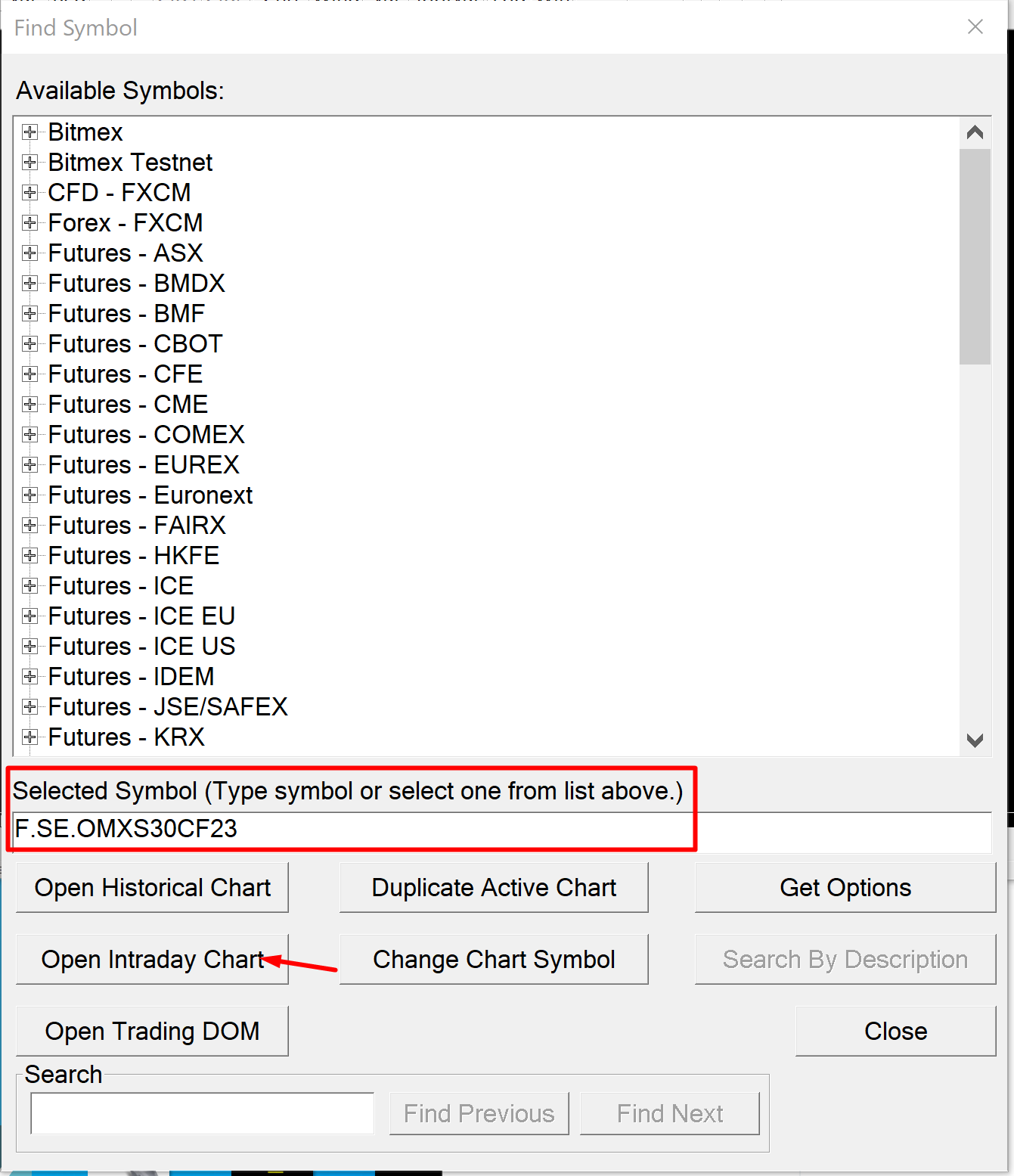Click Open Intraday Chart button
Screen dimensions: 1014x1176
point(152,959)
